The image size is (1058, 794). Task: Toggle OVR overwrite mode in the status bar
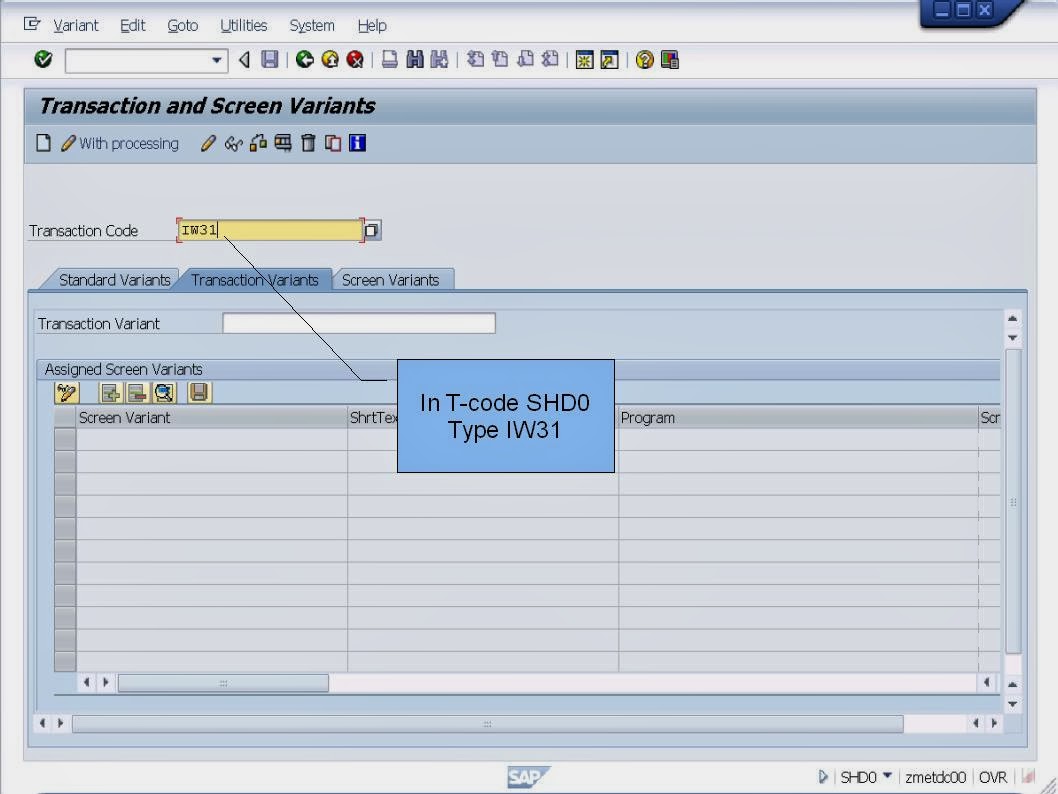click(993, 777)
